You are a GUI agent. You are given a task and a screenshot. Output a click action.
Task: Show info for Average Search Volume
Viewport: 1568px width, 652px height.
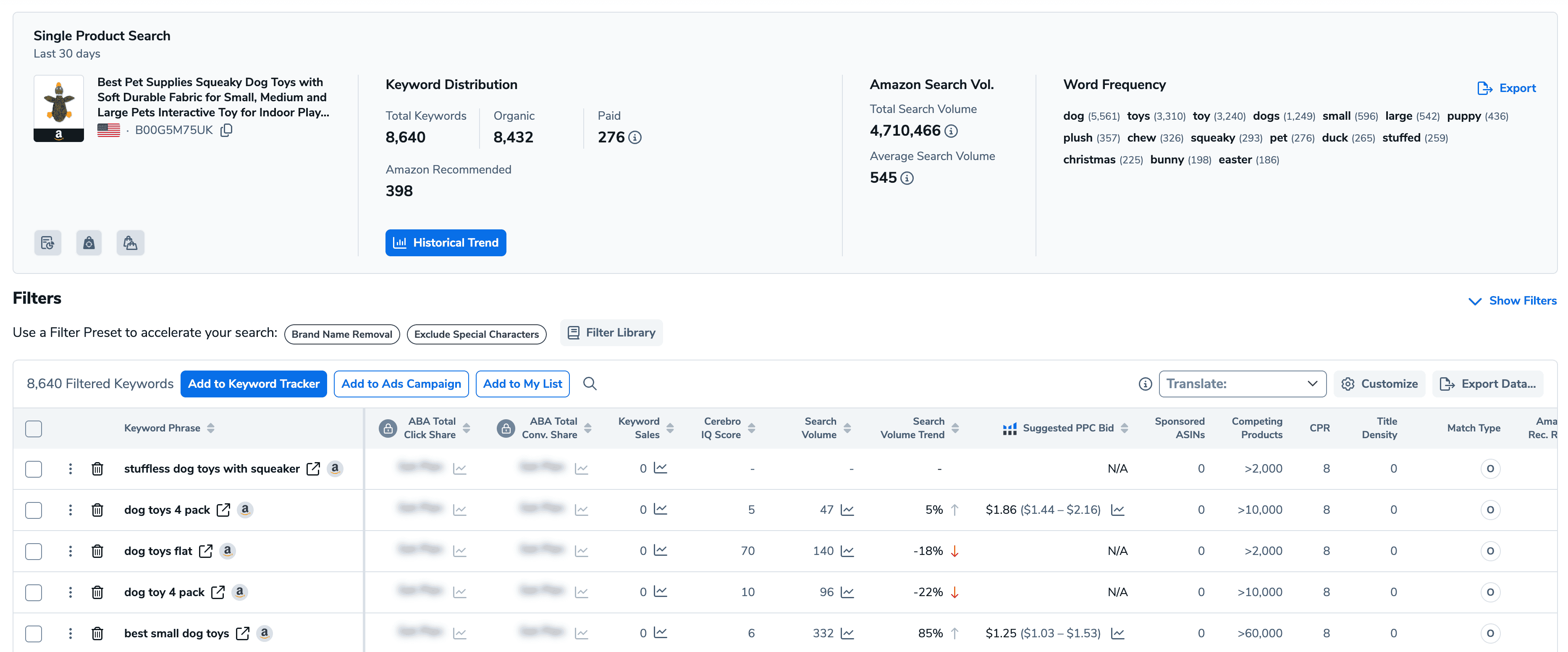[907, 178]
